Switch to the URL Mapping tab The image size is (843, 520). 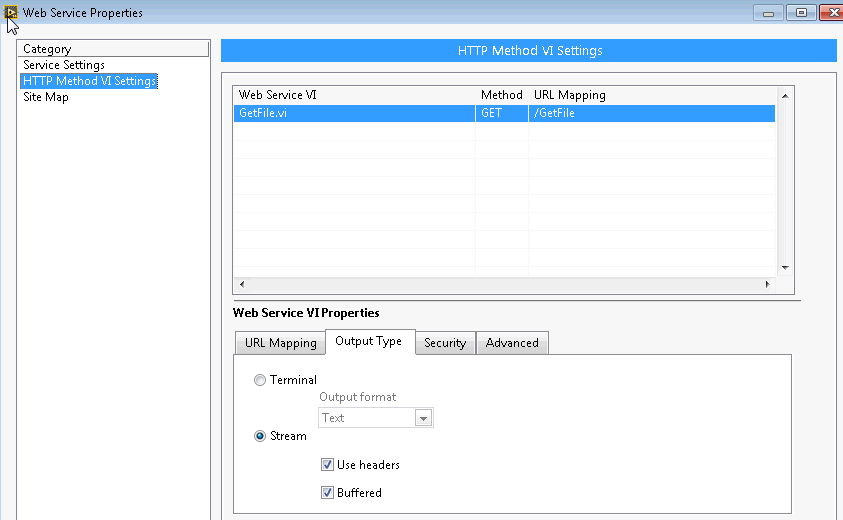point(280,343)
